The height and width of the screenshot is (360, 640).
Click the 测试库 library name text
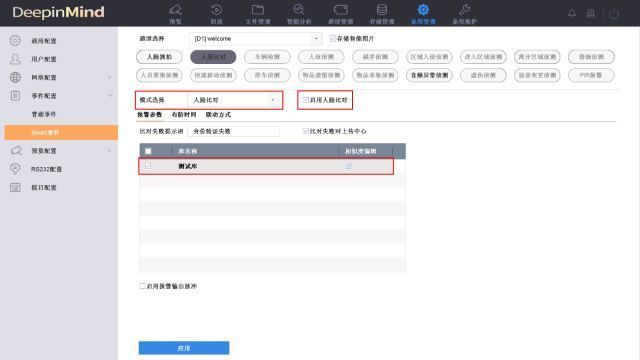tap(188, 166)
